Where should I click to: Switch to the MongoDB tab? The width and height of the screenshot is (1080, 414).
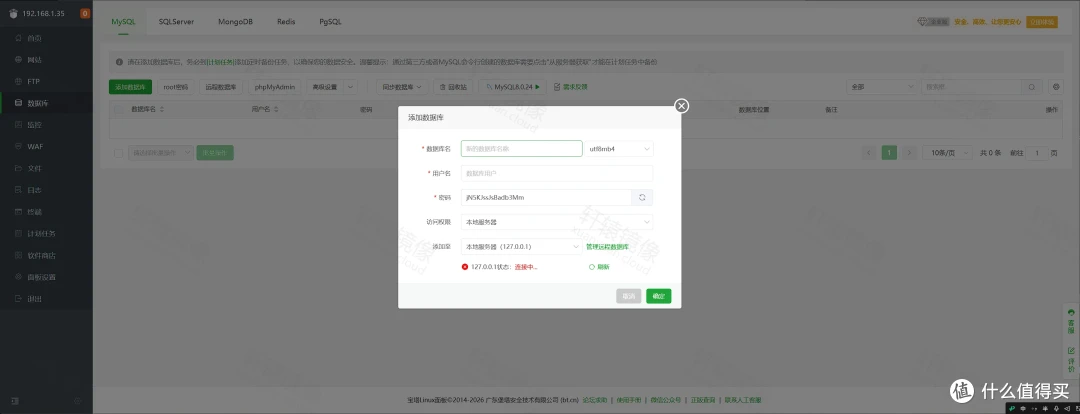[236, 21]
